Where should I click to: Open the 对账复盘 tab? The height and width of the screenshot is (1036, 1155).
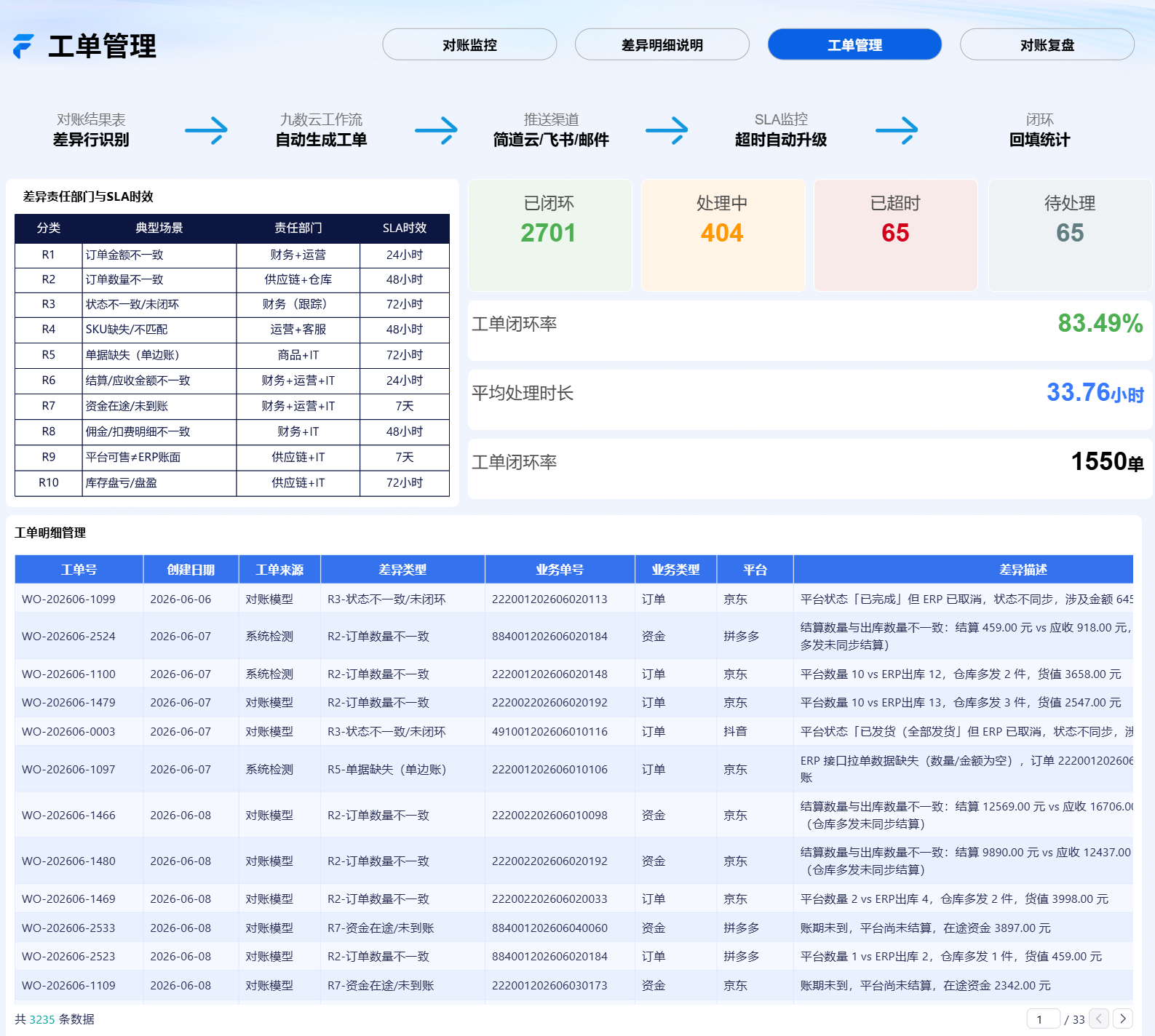[x=1047, y=44]
